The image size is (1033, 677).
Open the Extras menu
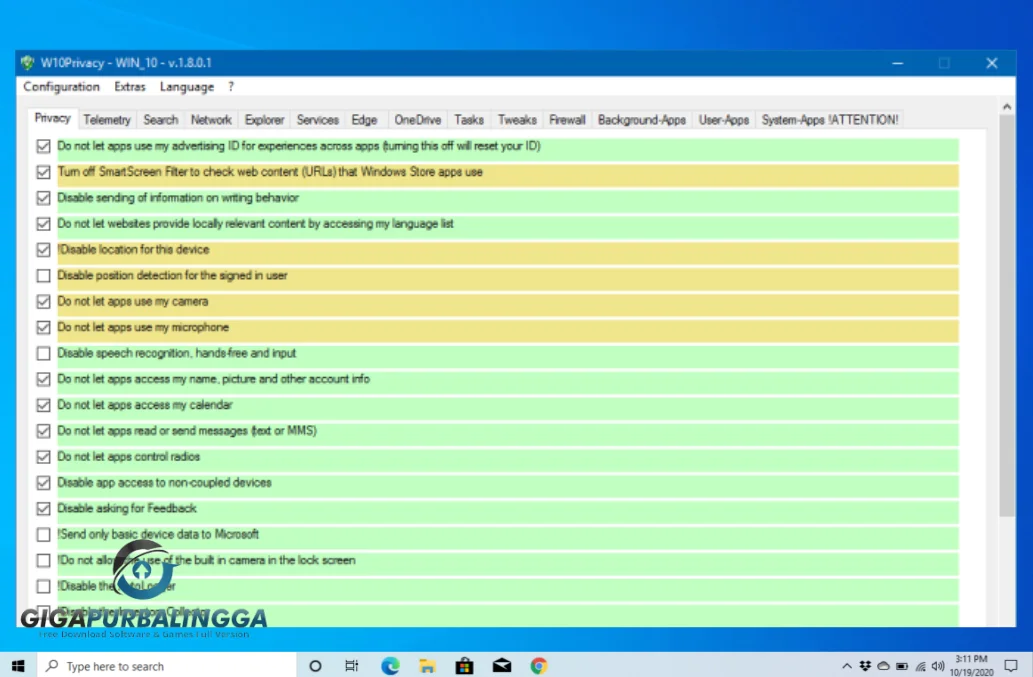pyautogui.click(x=130, y=87)
